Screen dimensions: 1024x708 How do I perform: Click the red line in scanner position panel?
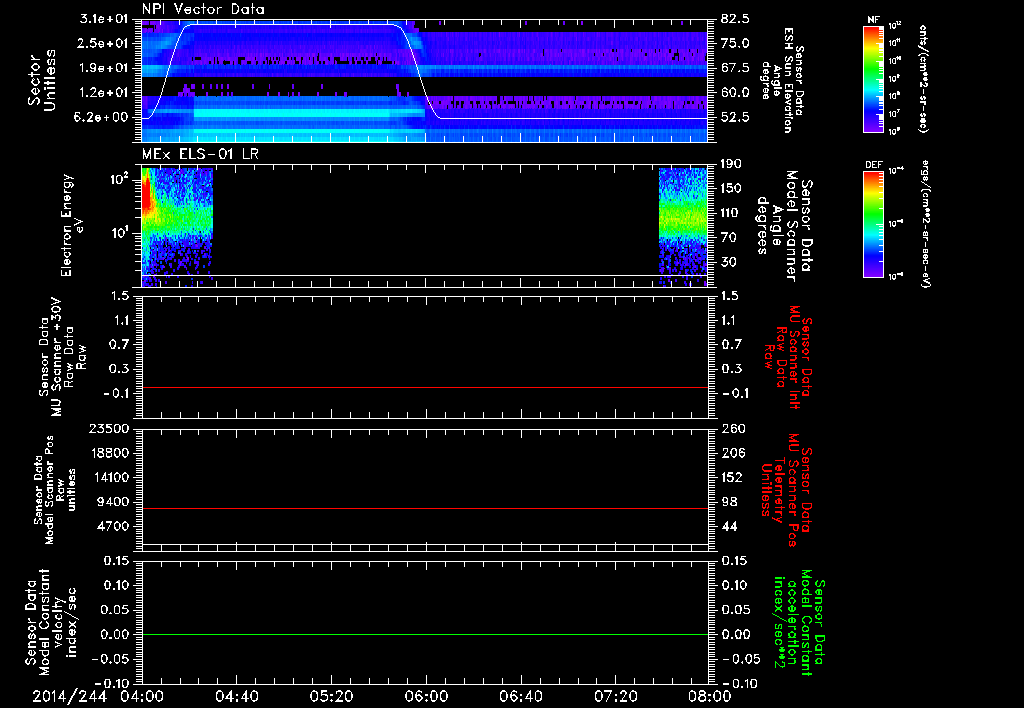(x=425, y=508)
